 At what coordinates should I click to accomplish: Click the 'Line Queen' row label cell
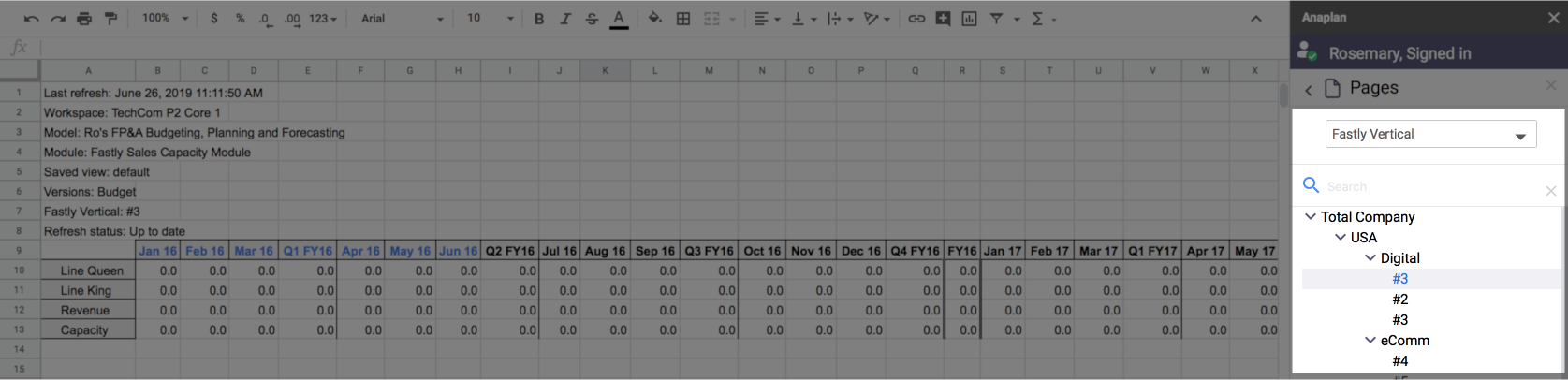pos(89,270)
